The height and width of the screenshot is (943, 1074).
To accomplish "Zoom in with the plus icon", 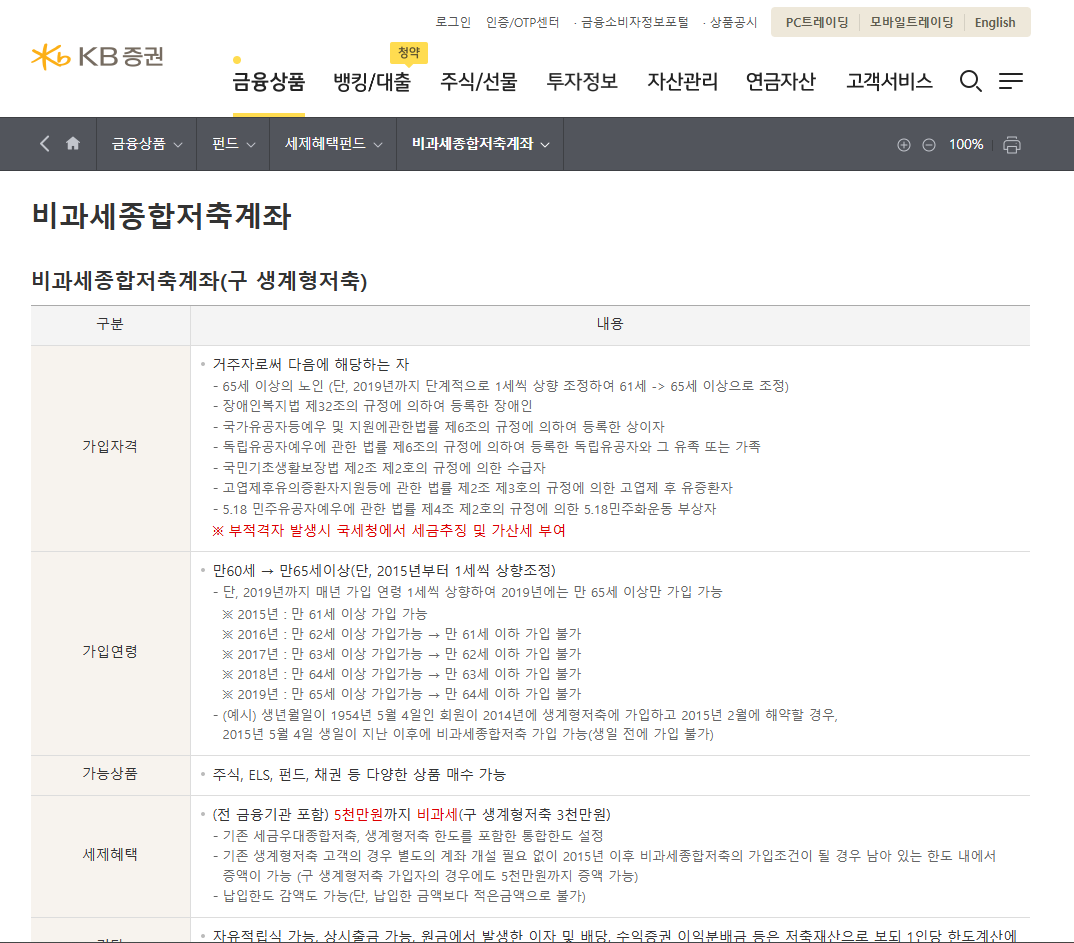I will [904, 145].
